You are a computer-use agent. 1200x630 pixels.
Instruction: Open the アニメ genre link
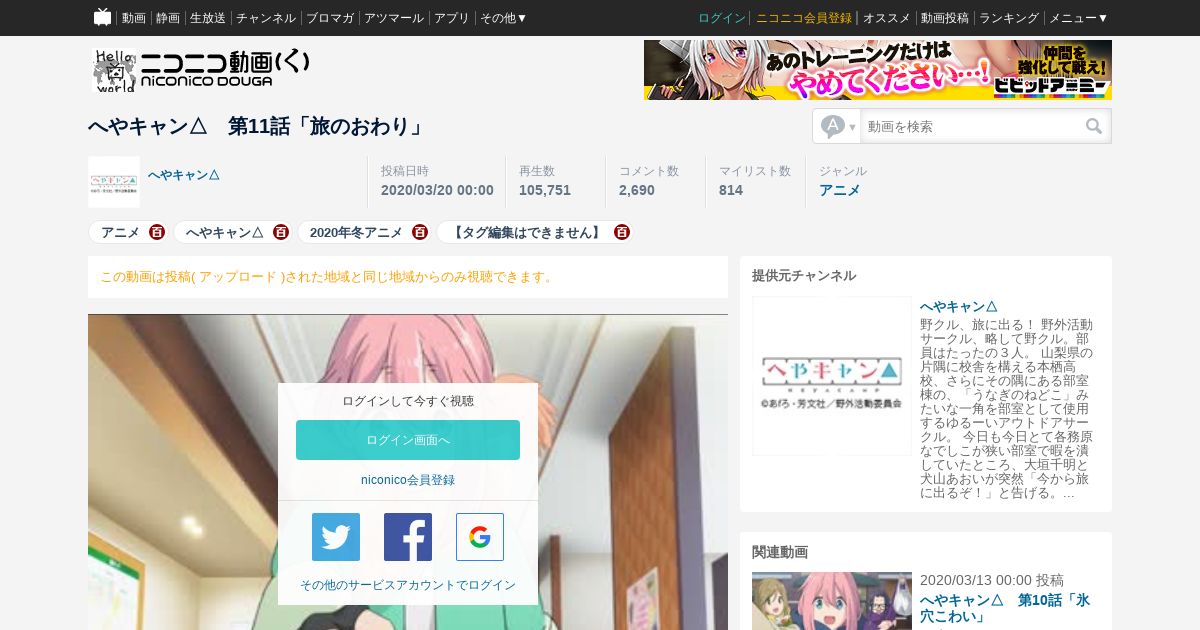click(840, 190)
